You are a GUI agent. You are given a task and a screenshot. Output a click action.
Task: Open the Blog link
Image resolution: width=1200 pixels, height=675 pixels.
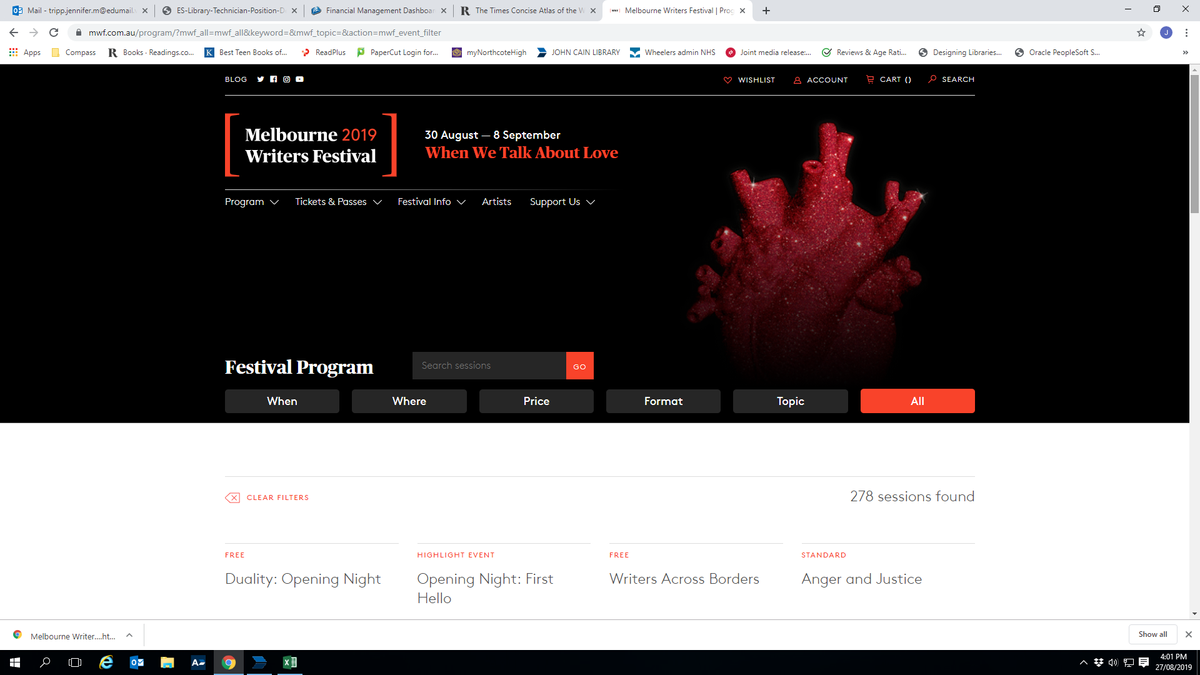point(236,80)
